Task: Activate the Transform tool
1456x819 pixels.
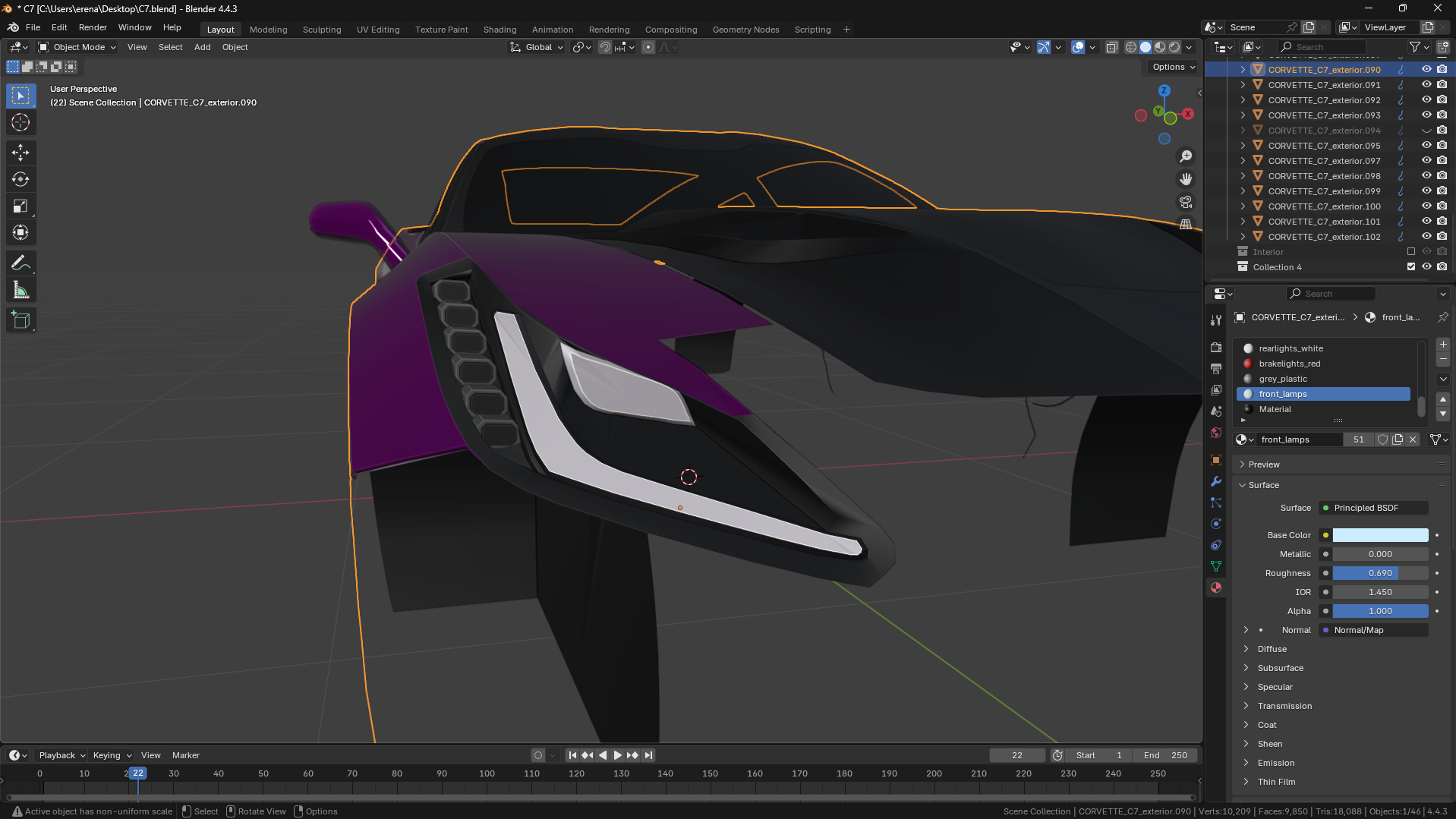Action: (20, 232)
